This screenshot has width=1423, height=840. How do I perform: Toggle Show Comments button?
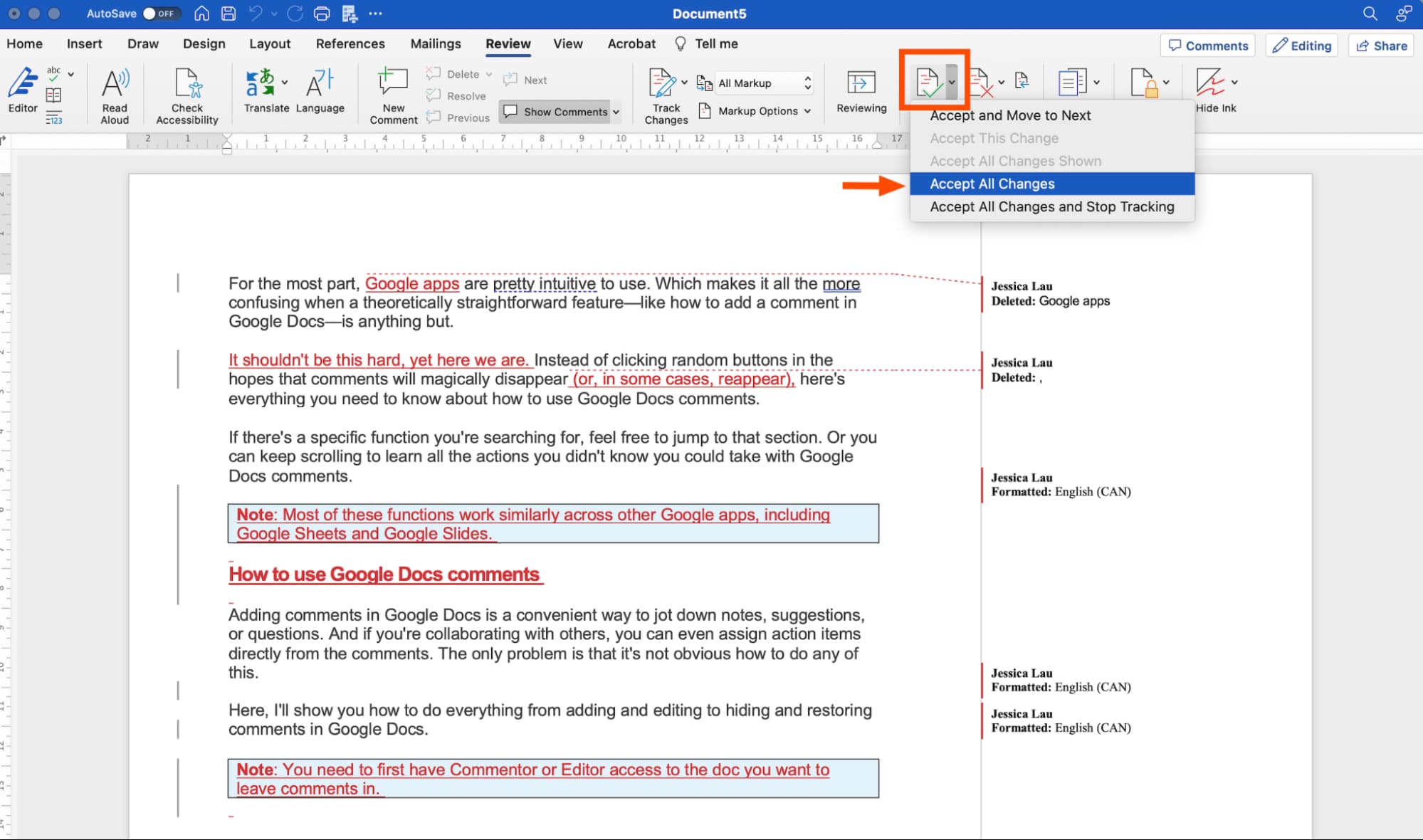coord(556,112)
